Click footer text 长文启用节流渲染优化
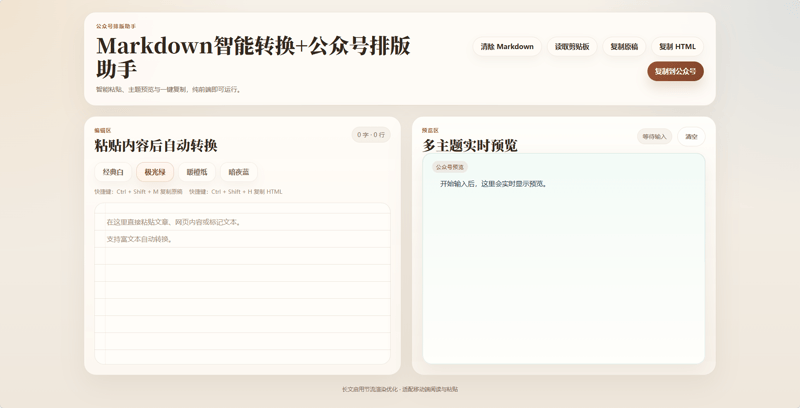This screenshot has height=408, width=800. 370,389
